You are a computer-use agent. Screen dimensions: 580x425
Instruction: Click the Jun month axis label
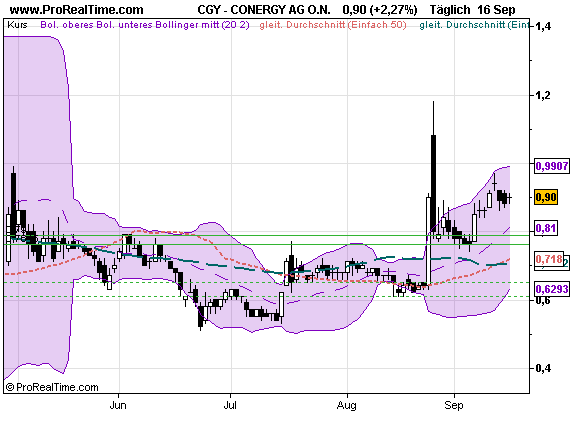pyautogui.click(x=118, y=405)
